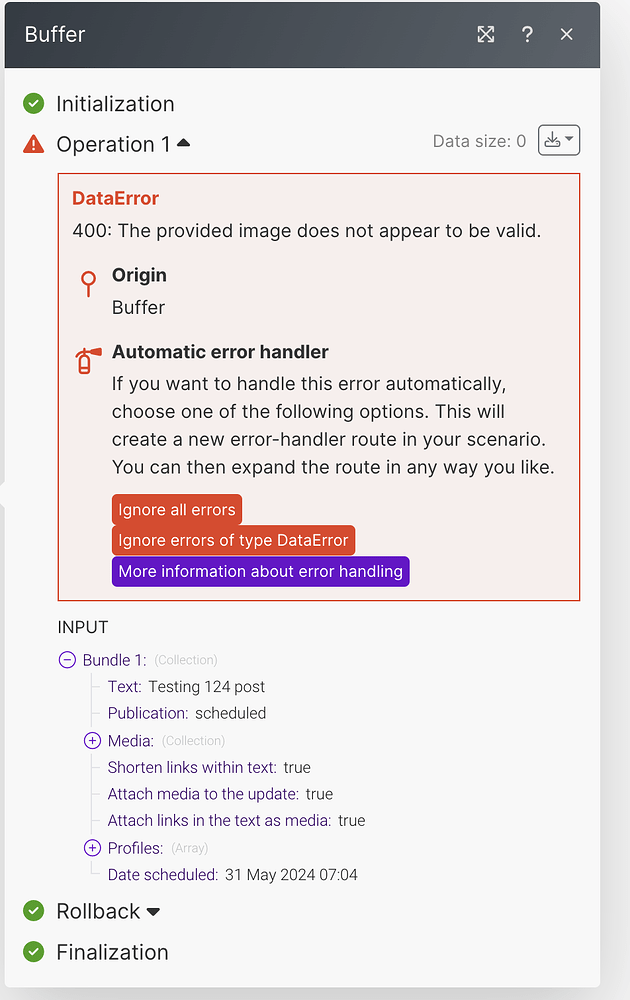Click the fire extinguisher error handler icon
The image size is (630, 1000).
89,360
